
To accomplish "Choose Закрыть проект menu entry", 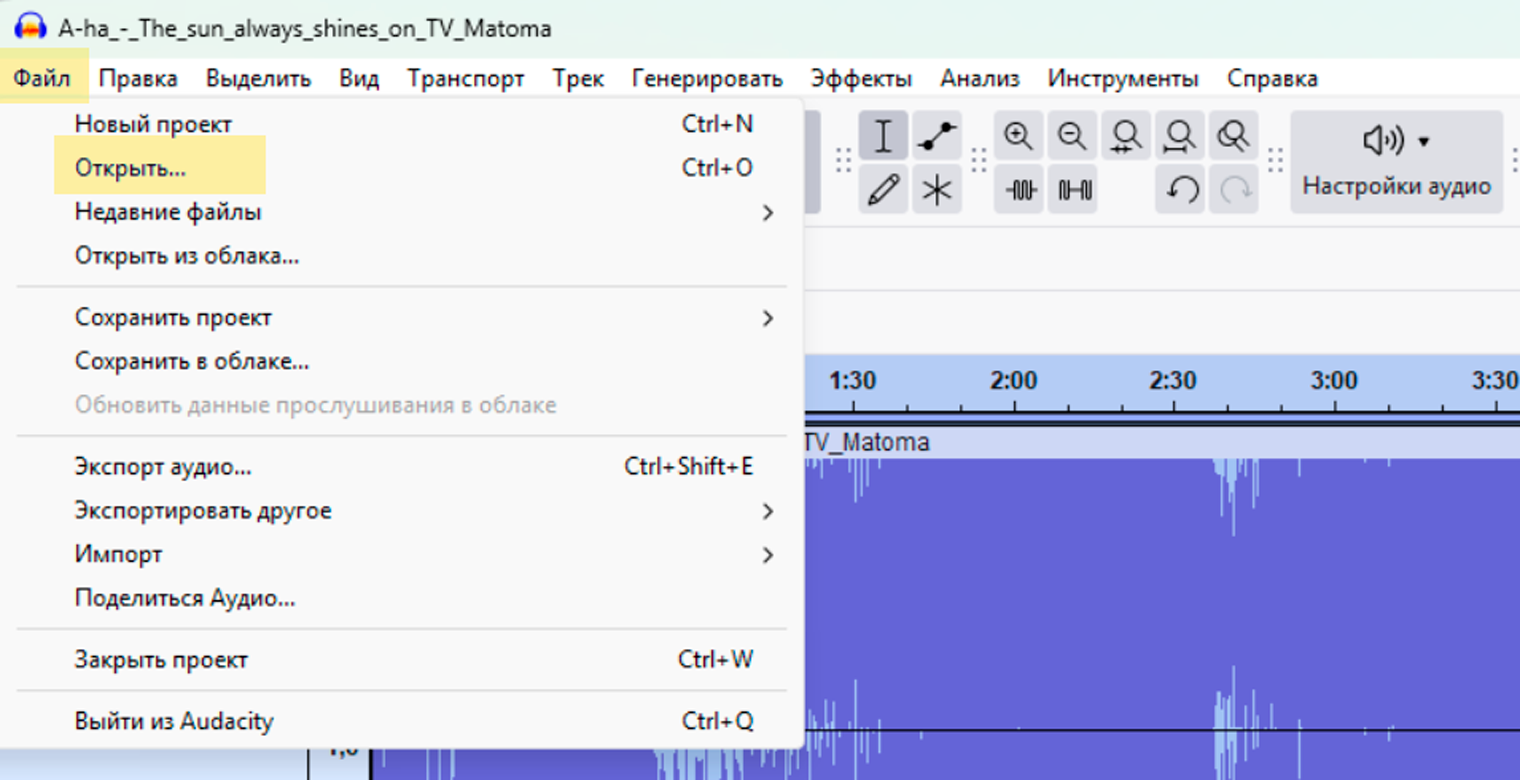I will coord(401,660).
